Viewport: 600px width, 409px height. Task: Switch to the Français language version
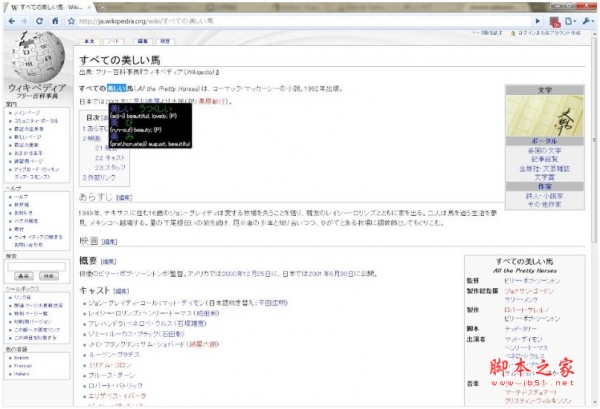23,366
